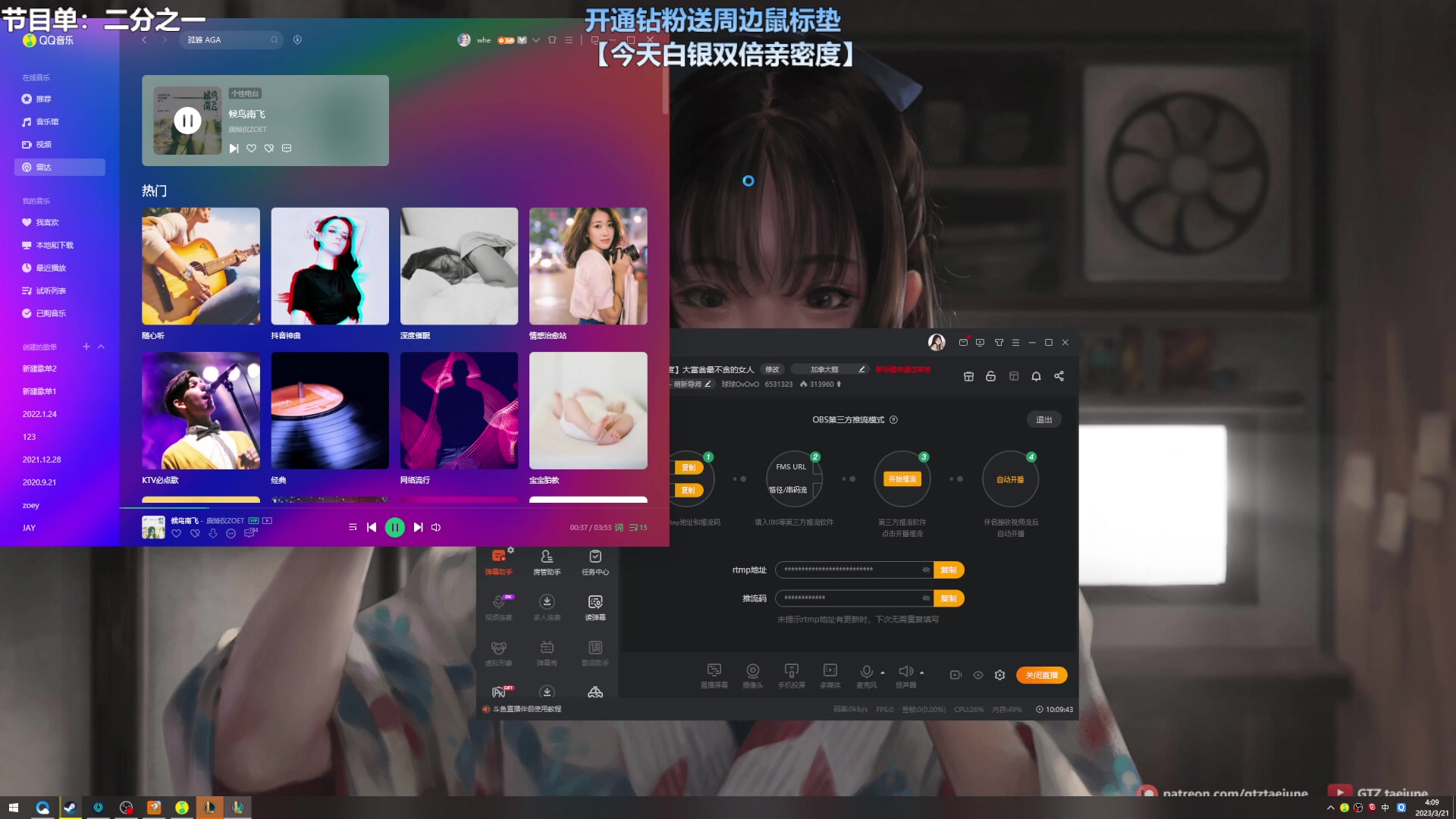This screenshot has height=819, width=1456.
Task: Open QQ音乐 main menu hamburger icon
Action: (x=569, y=40)
